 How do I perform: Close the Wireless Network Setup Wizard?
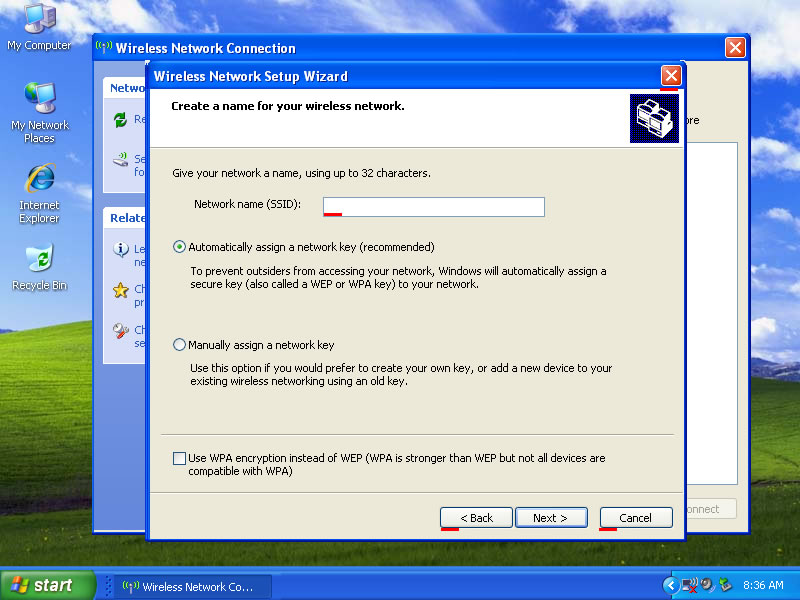(x=671, y=76)
